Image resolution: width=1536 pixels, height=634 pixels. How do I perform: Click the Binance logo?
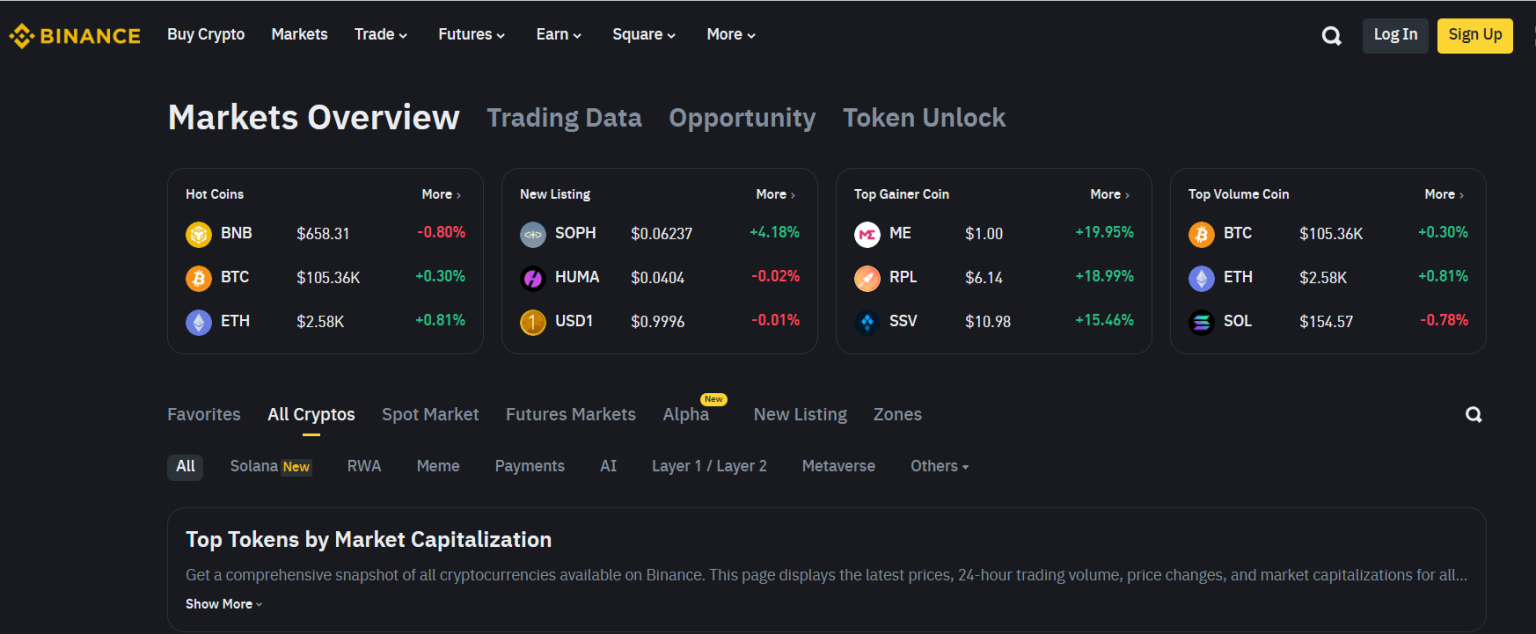[x=75, y=34]
